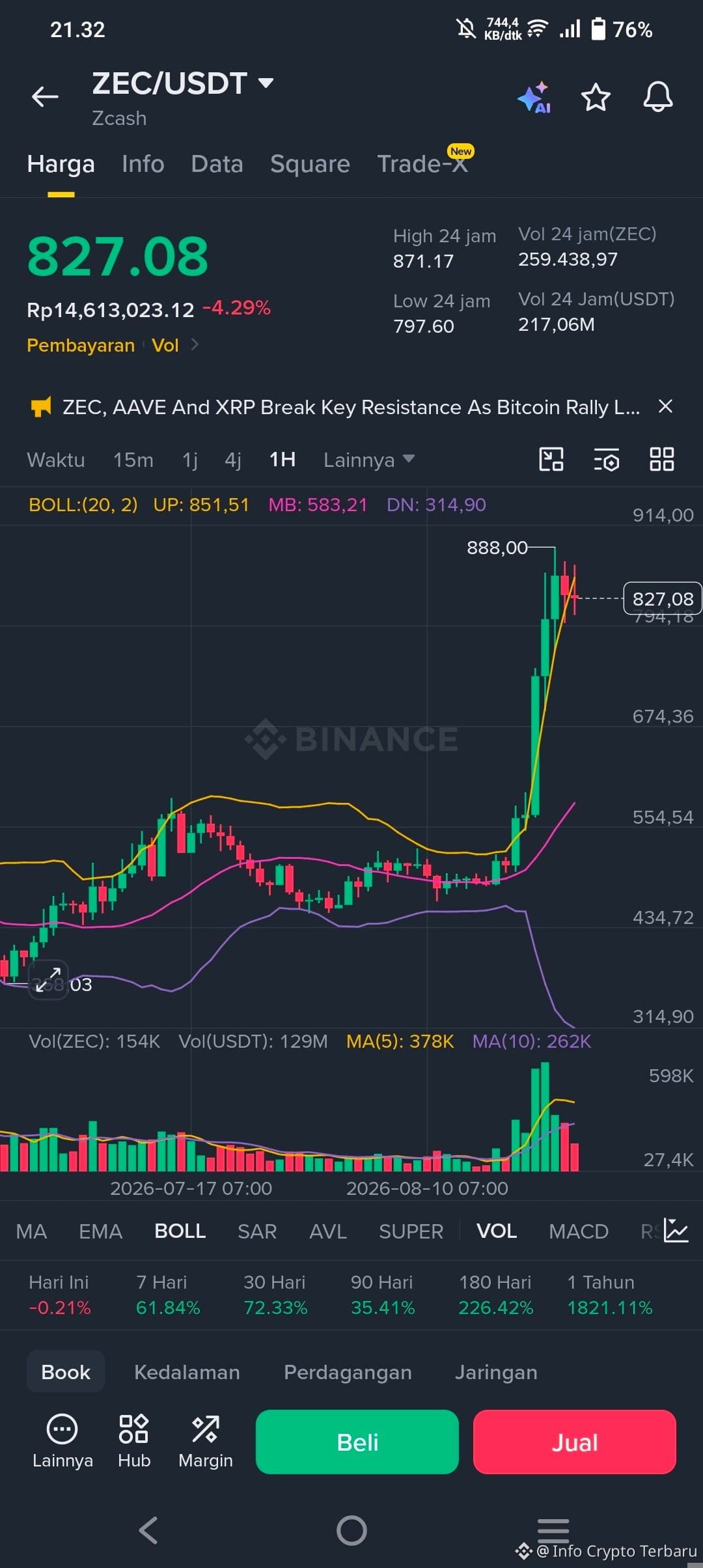Screen dimensions: 703x1568
Task: Open the chevron next to Vol
Action: [195, 344]
